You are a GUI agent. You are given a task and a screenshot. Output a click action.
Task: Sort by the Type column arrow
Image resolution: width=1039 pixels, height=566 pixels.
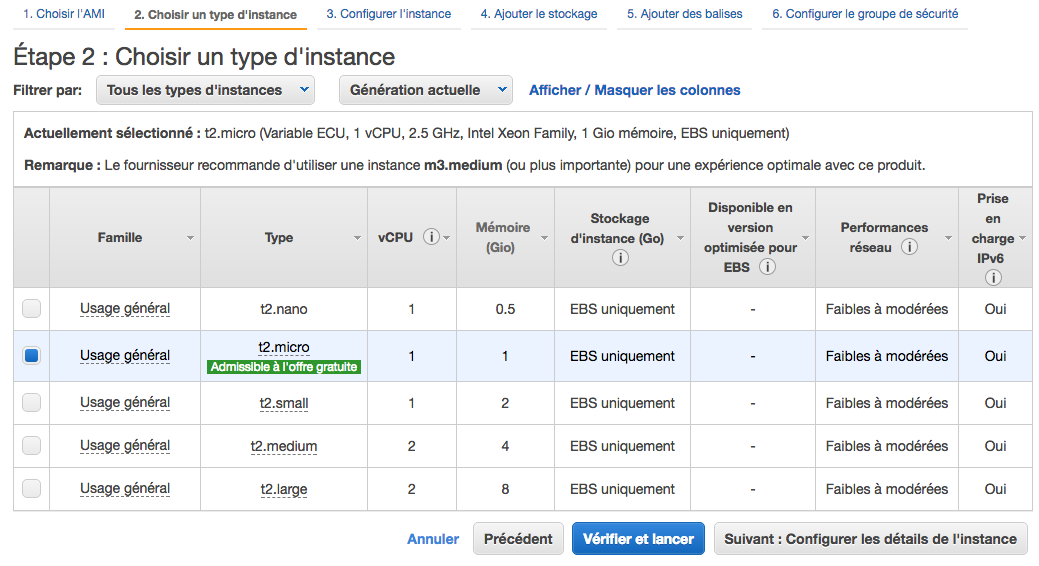coord(357,238)
